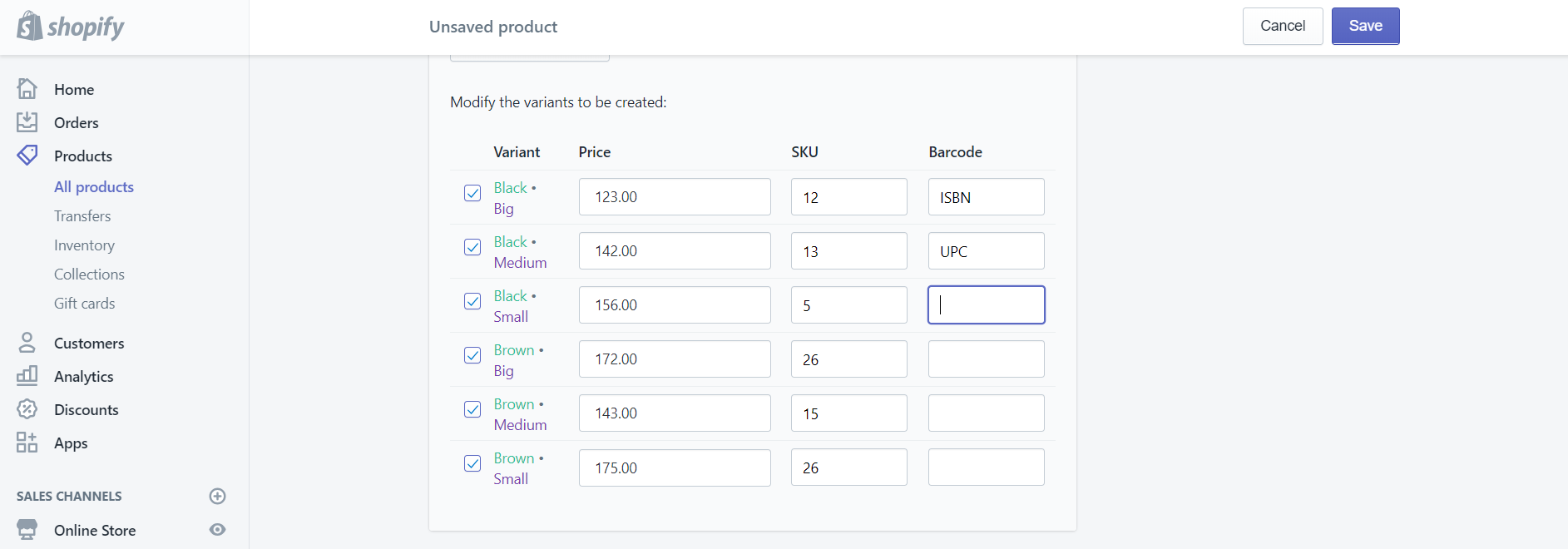
Task: Edit price 175.00 for Brown Small
Action: tap(675, 467)
